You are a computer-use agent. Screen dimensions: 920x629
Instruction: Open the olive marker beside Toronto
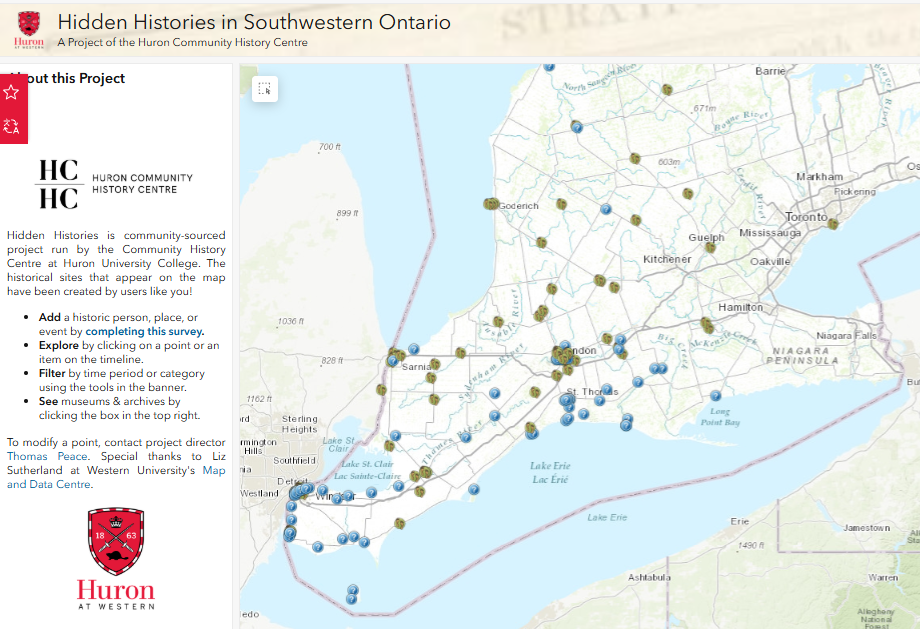(832, 224)
